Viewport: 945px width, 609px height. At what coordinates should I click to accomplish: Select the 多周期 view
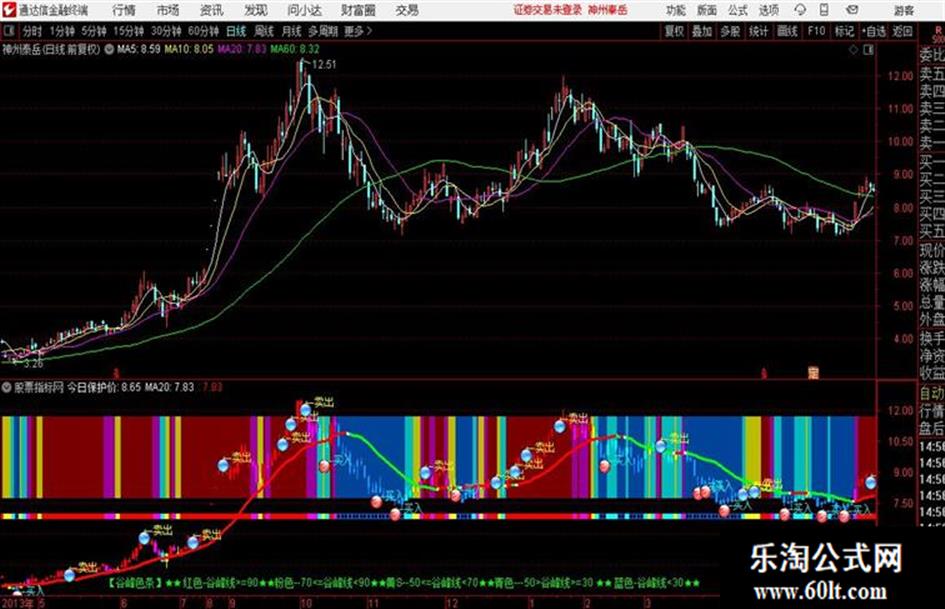323,31
